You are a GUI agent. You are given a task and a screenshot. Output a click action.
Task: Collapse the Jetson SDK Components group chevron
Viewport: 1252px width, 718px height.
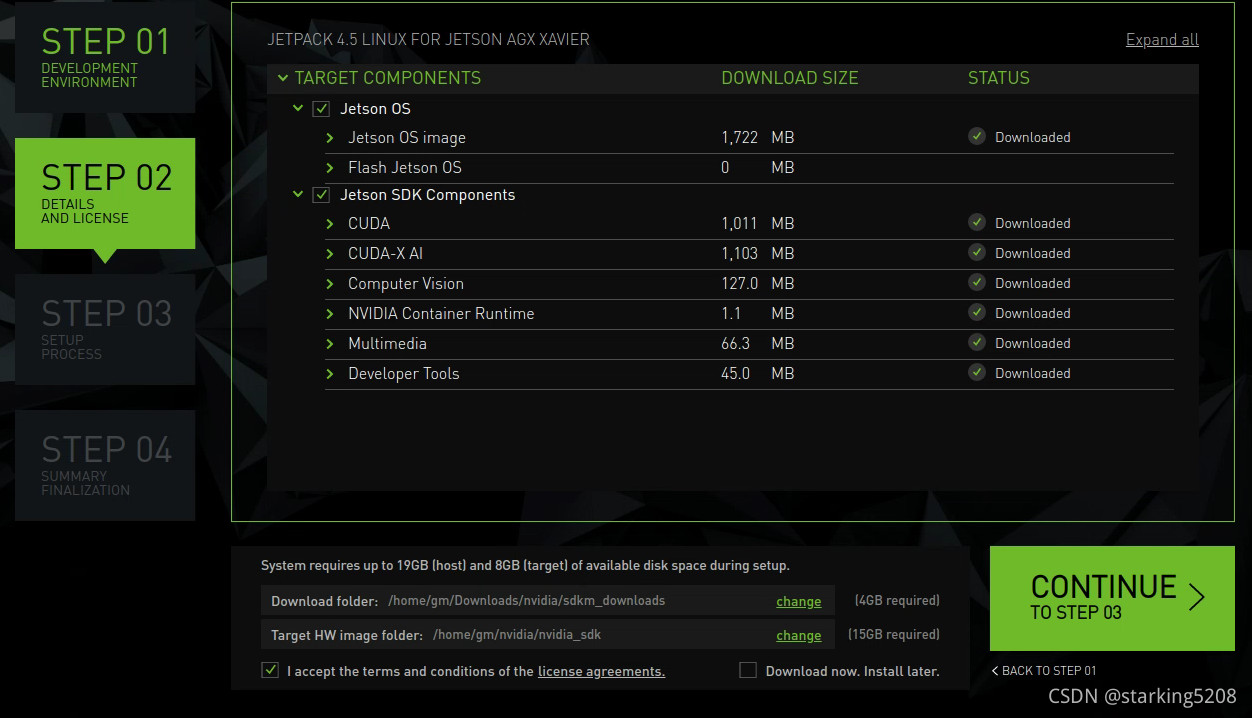click(x=298, y=194)
